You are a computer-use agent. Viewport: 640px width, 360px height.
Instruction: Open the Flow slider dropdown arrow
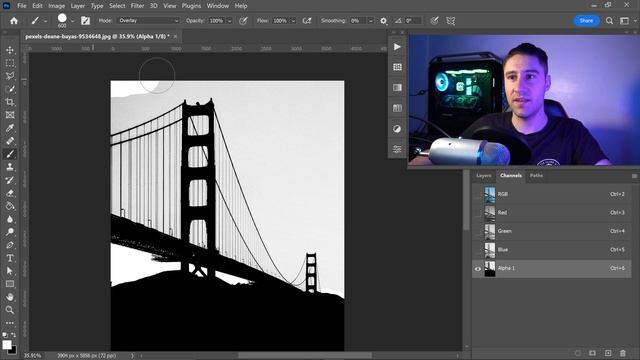tap(293, 21)
